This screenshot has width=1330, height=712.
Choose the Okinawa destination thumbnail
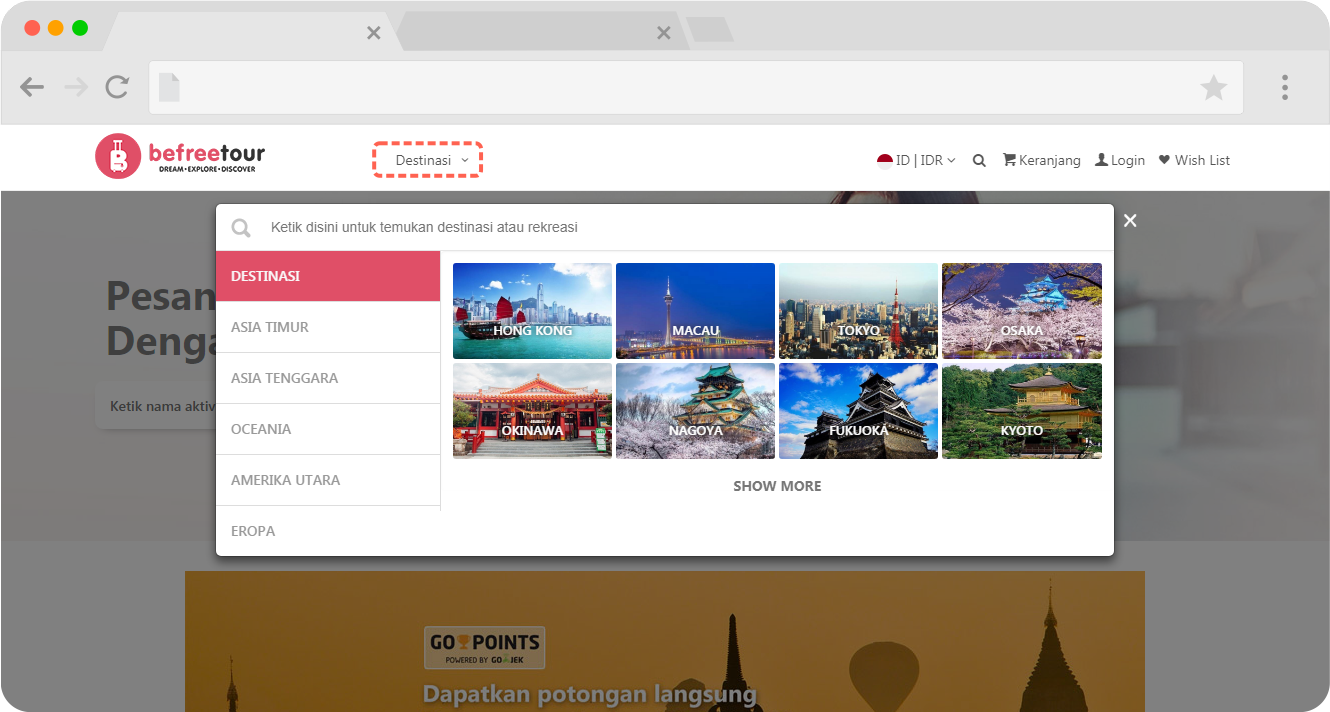click(x=532, y=411)
